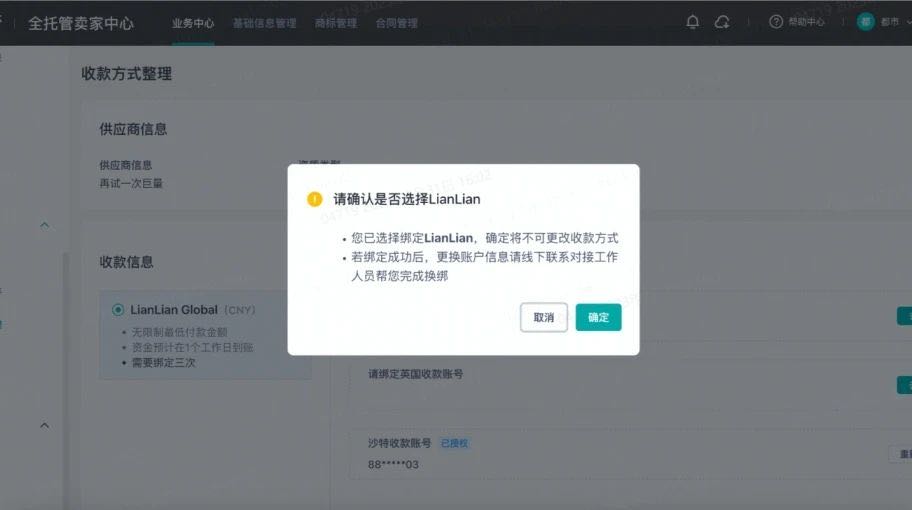Click the 无限制最低付款金额 bullet text
This screenshot has width=912, height=510.
tap(179, 332)
